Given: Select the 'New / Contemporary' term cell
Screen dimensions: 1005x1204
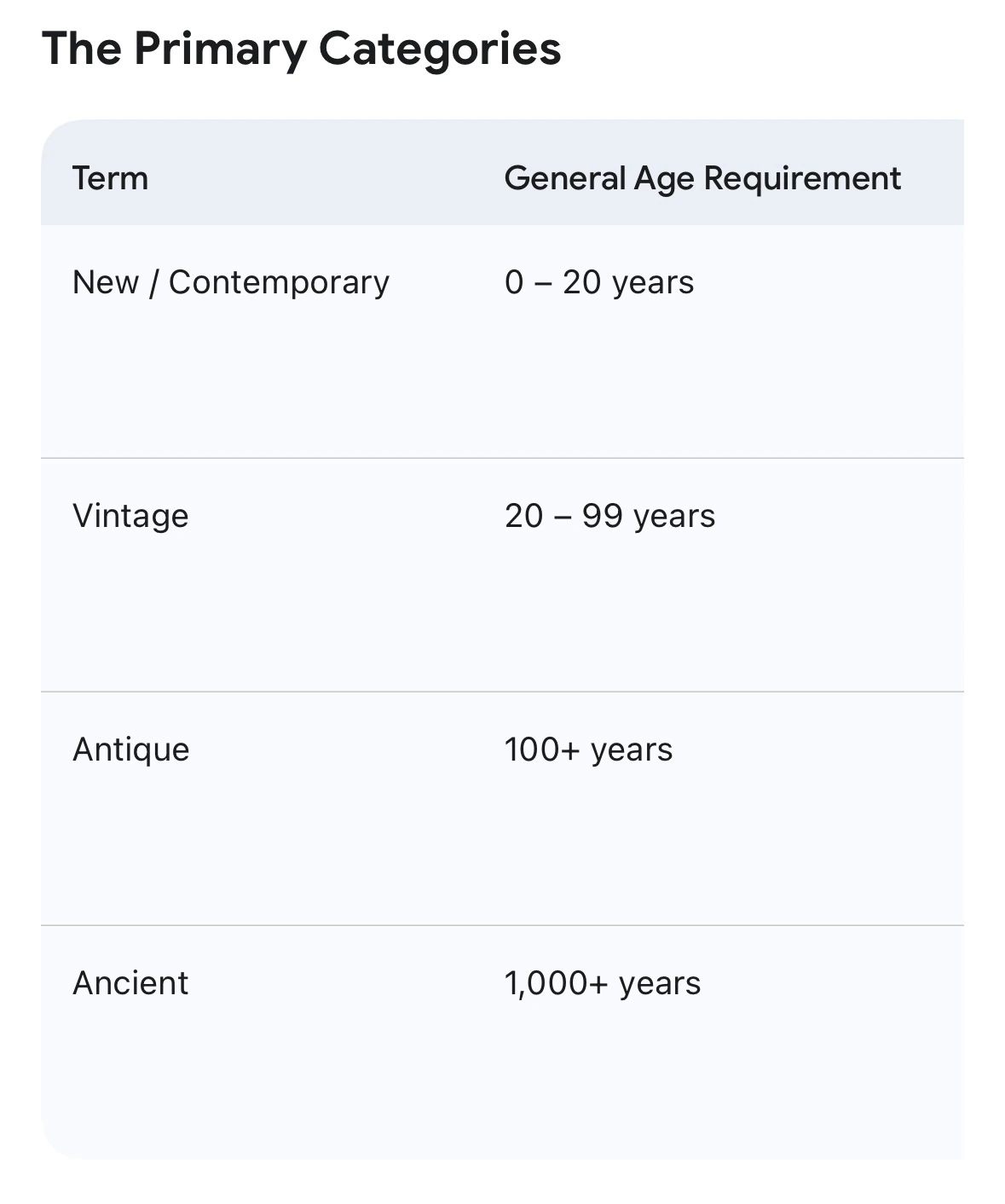Looking at the screenshot, I should 231,282.
